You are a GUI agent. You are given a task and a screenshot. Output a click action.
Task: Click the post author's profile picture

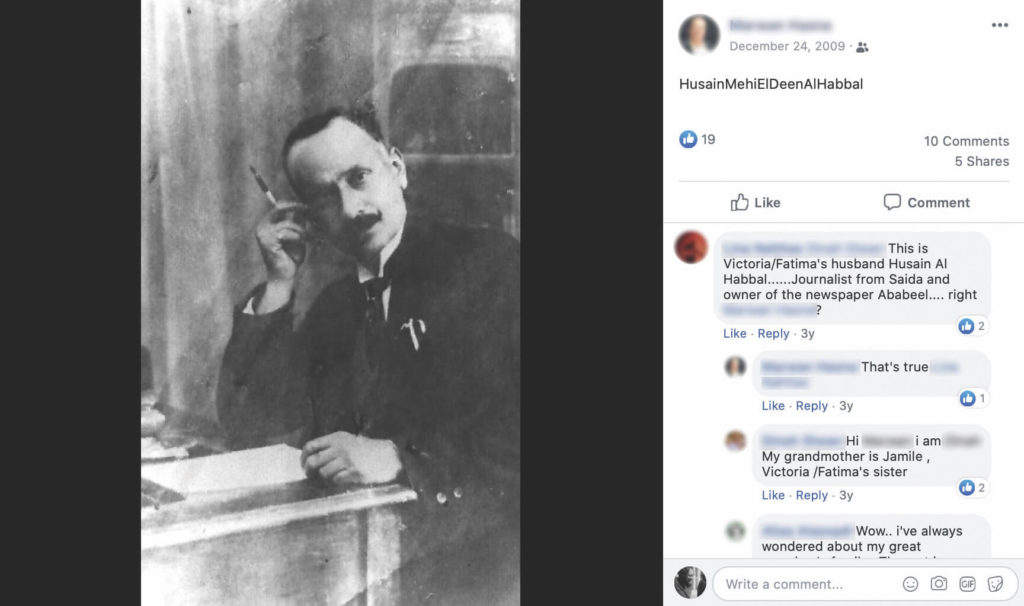click(699, 35)
